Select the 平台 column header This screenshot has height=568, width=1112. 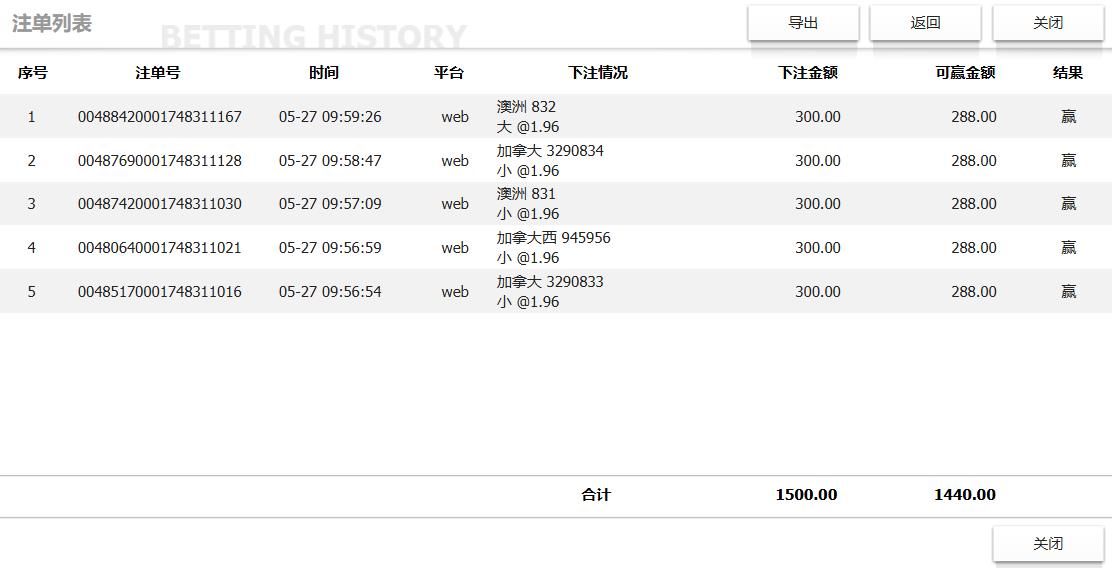point(449,73)
